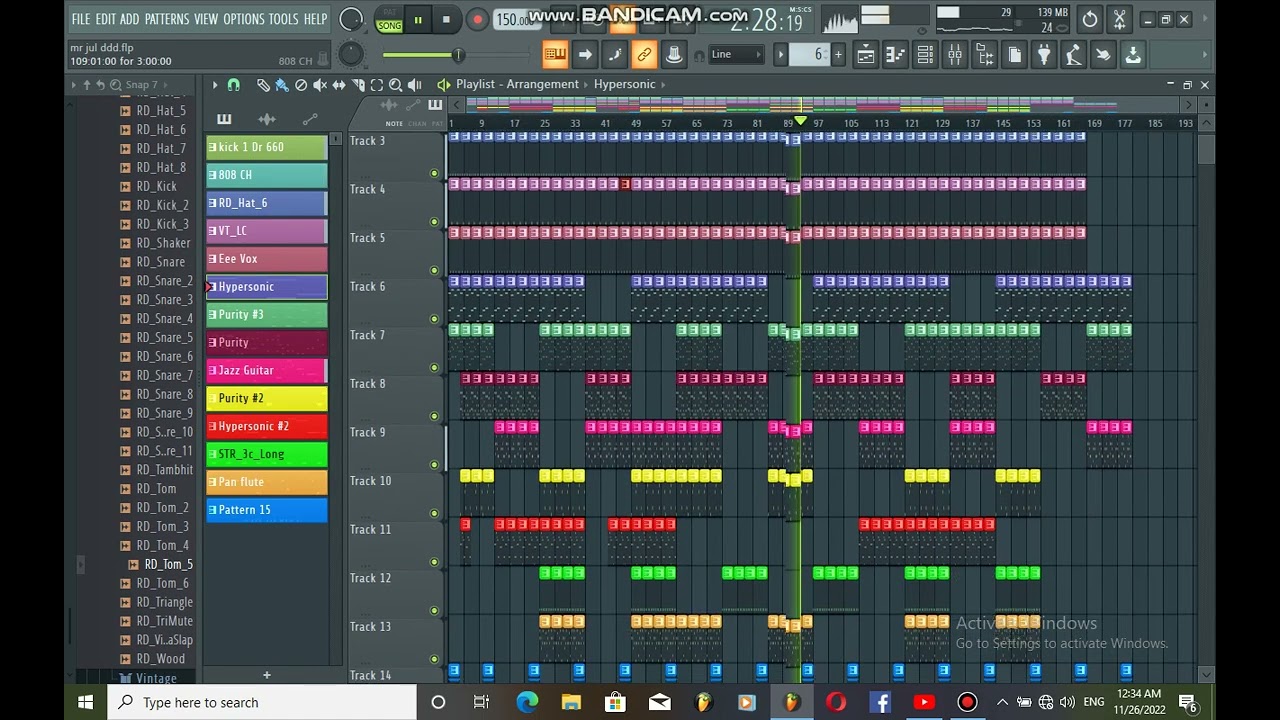Add a new pattern with plus button
Screen dimensions: 1280x720
(x=838, y=55)
